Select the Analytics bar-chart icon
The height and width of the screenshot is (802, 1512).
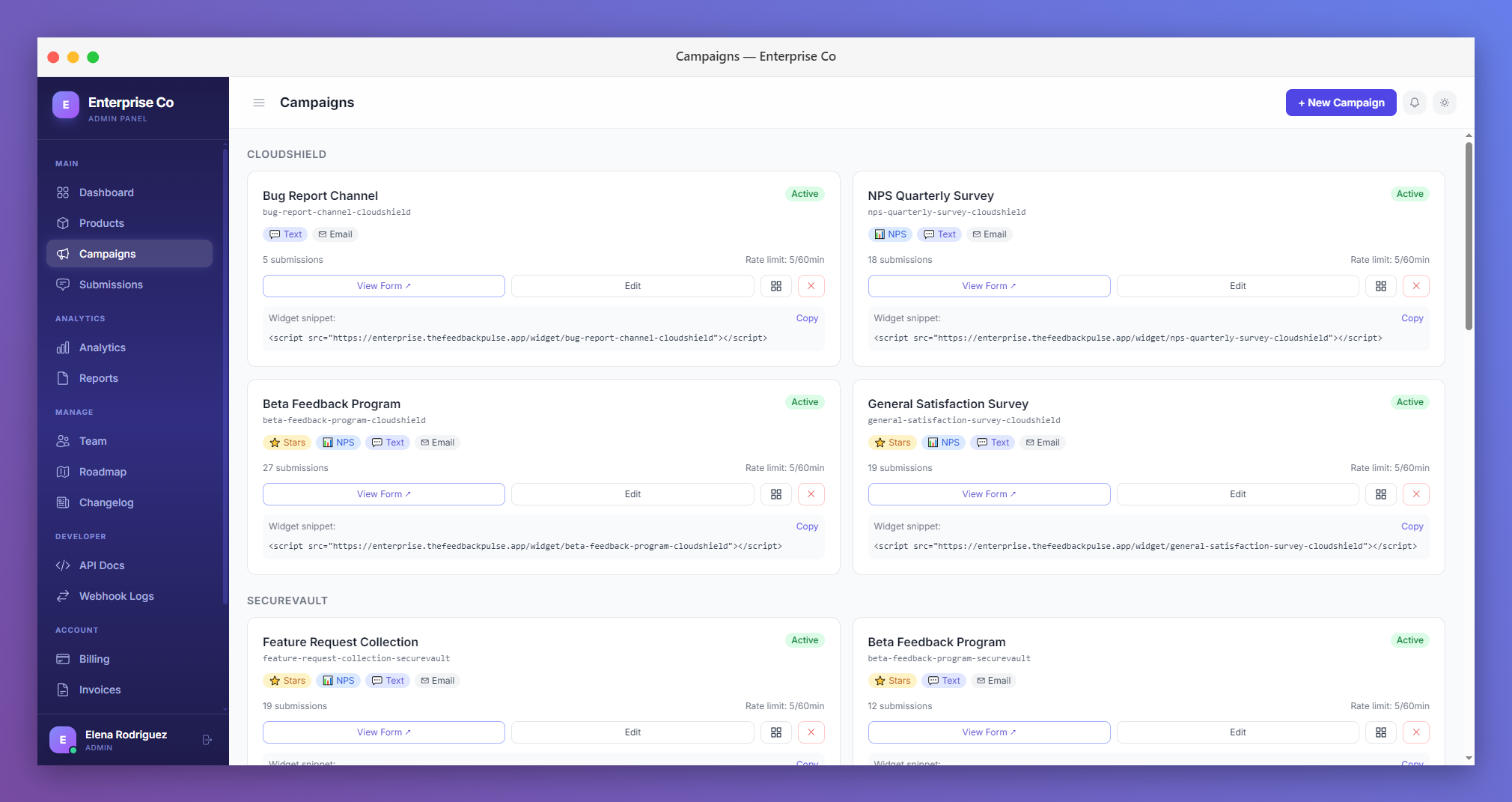tap(64, 347)
